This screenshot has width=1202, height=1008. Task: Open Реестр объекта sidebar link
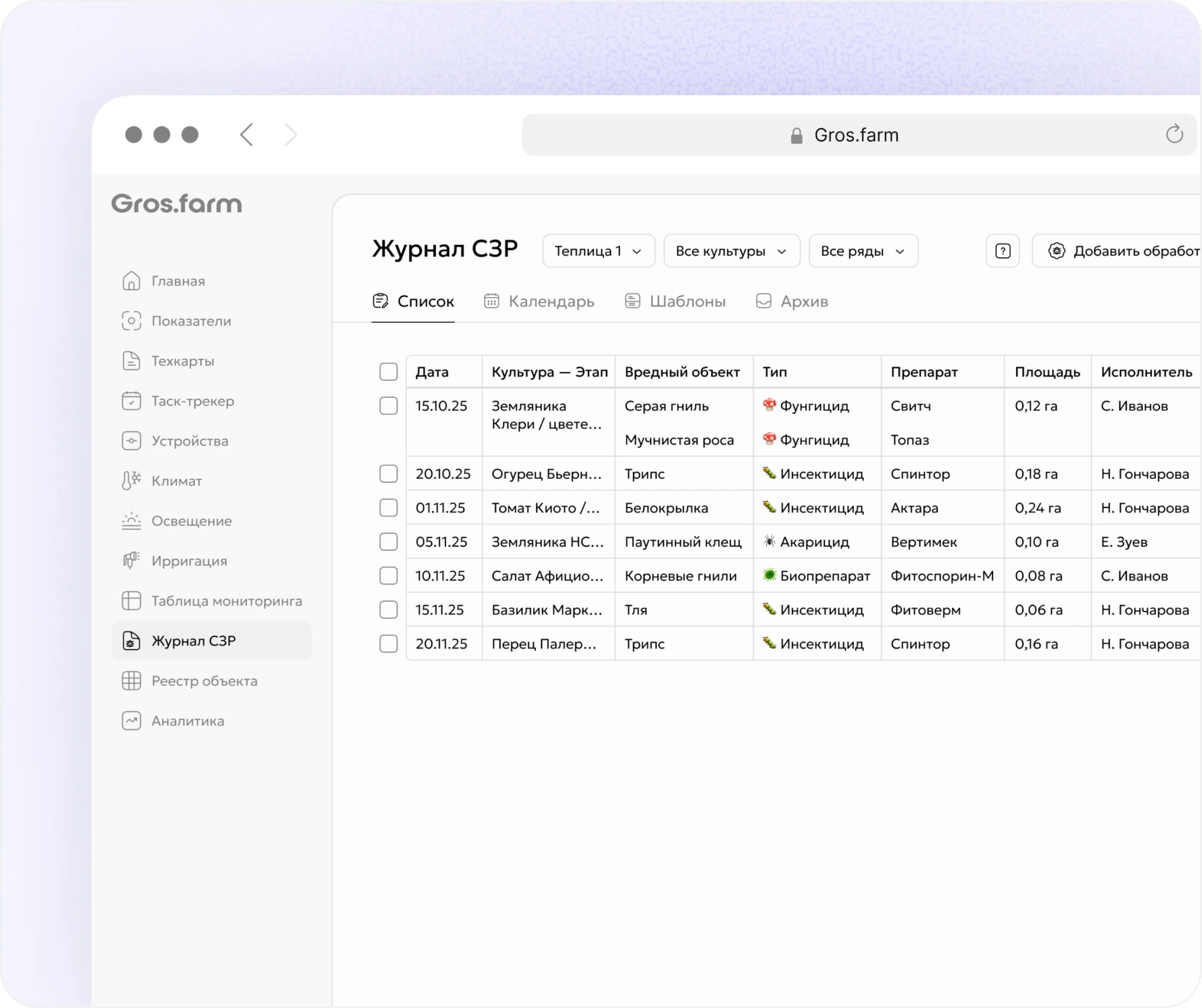(x=211, y=681)
